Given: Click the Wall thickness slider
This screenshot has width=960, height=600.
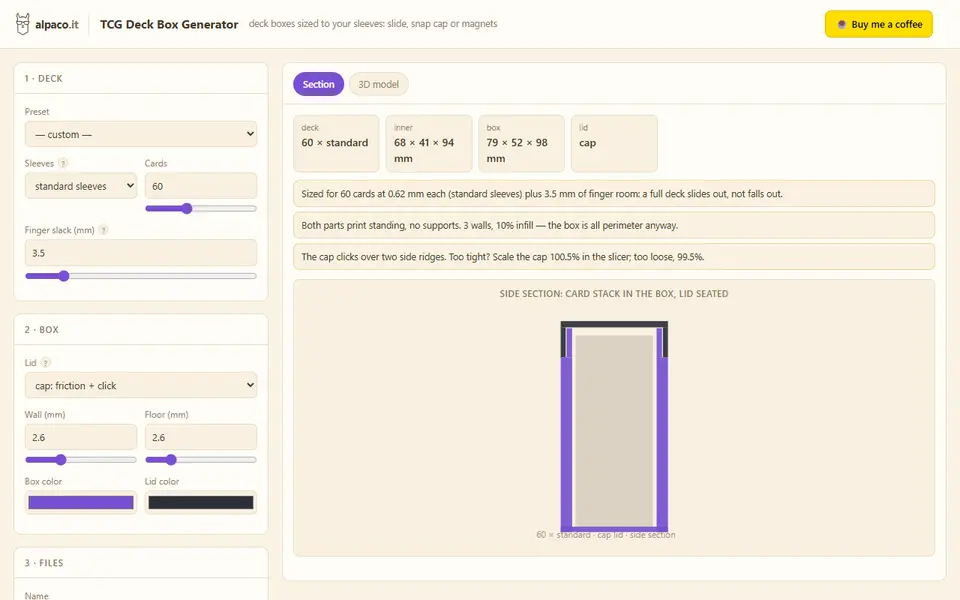Looking at the screenshot, I should coord(81,460).
